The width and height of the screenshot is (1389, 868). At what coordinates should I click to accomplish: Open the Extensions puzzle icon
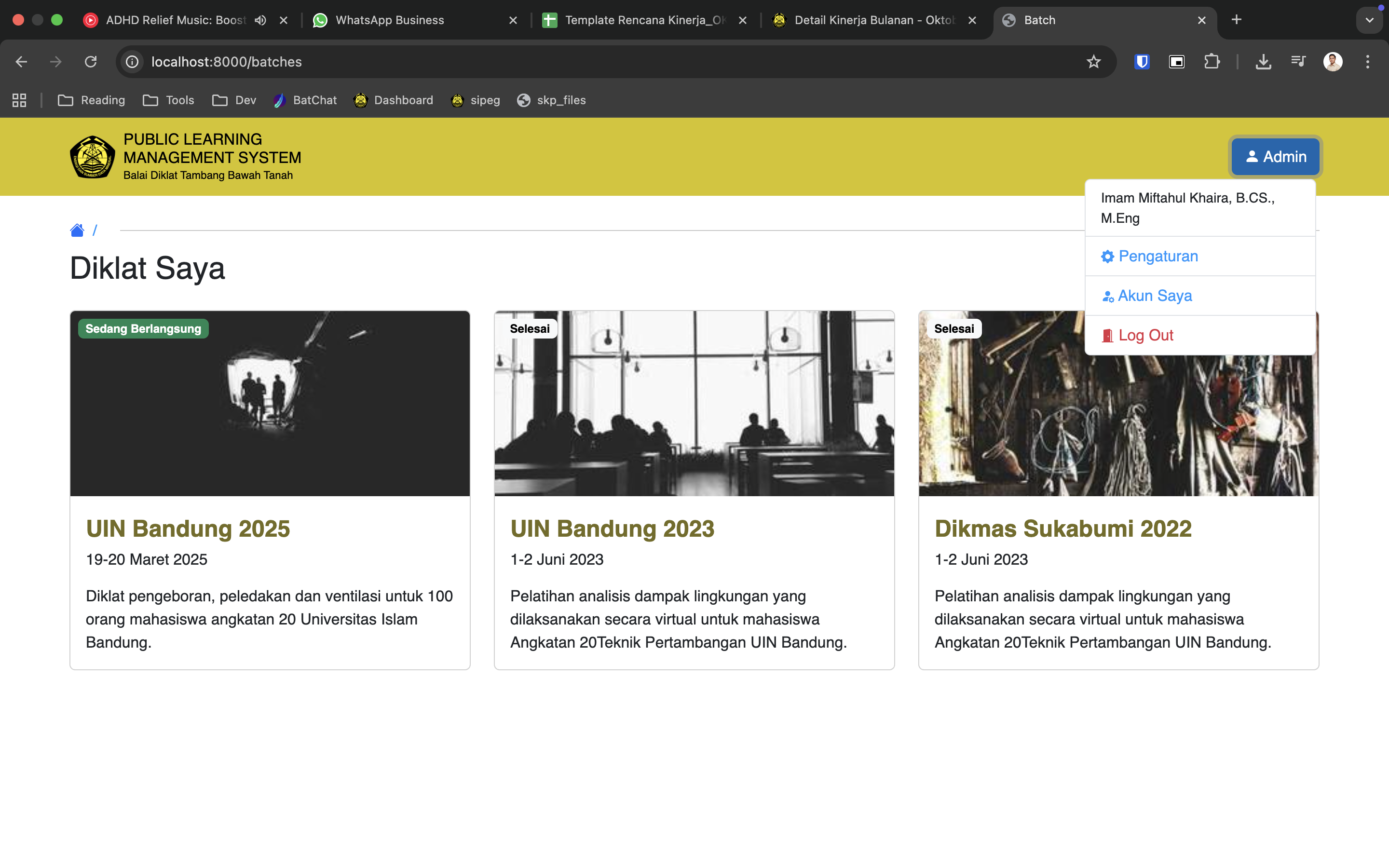(1212, 61)
